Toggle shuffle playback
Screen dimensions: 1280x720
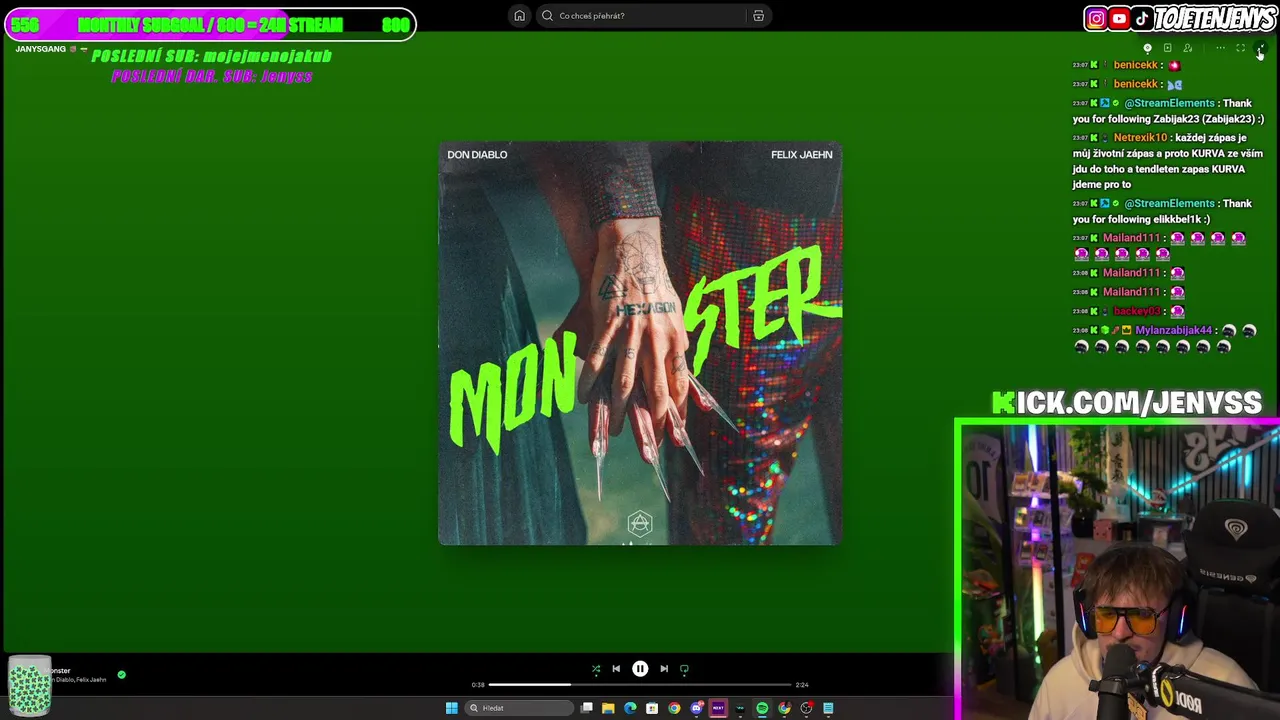pyautogui.click(x=596, y=669)
